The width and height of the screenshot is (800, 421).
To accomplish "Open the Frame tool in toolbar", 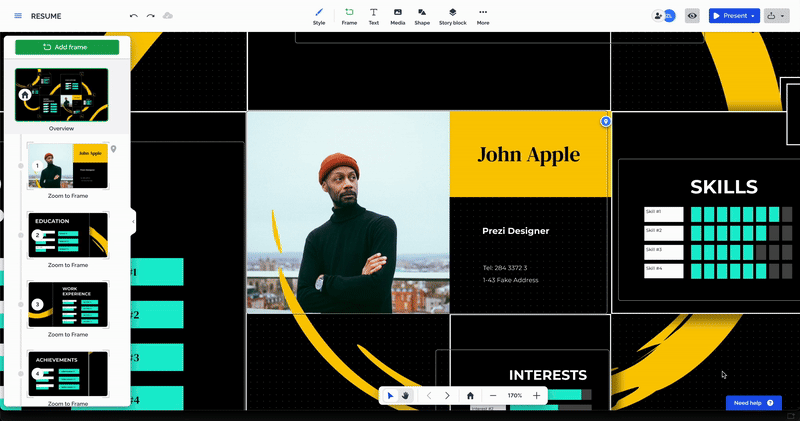I will pos(349,16).
